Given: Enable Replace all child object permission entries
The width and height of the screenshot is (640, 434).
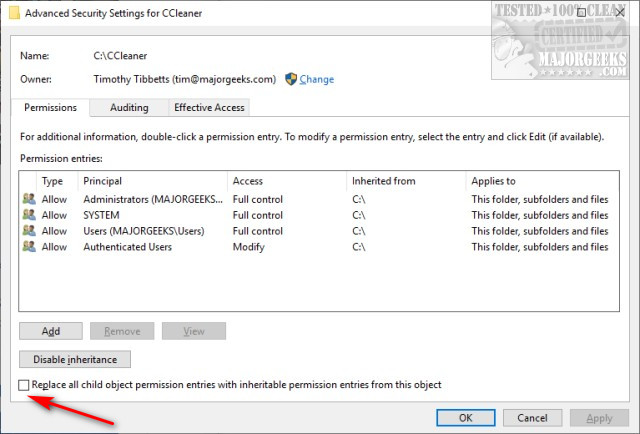Looking at the screenshot, I should click(x=24, y=385).
